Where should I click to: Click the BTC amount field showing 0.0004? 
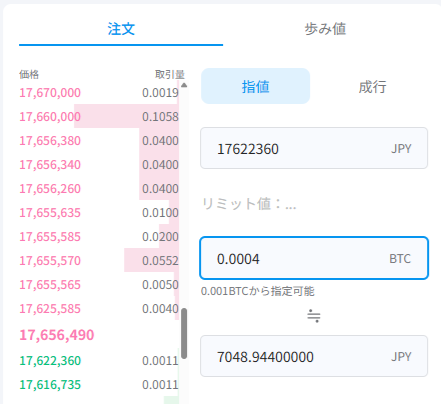click(314, 258)
